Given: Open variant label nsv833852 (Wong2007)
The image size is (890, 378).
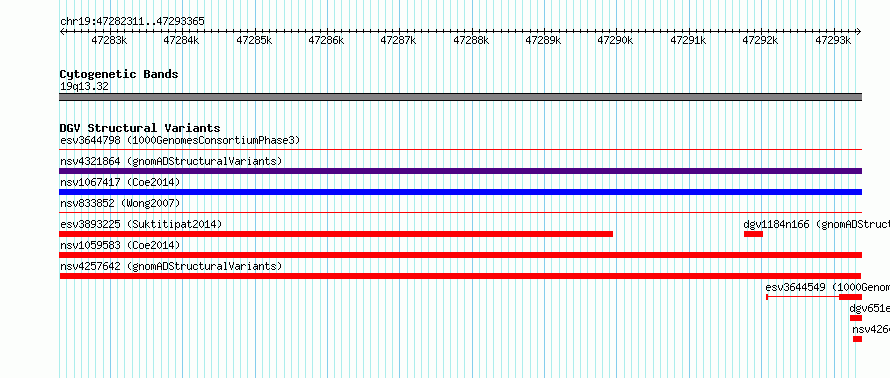Looking at the screenshot, I should click(x=120, y=203).
